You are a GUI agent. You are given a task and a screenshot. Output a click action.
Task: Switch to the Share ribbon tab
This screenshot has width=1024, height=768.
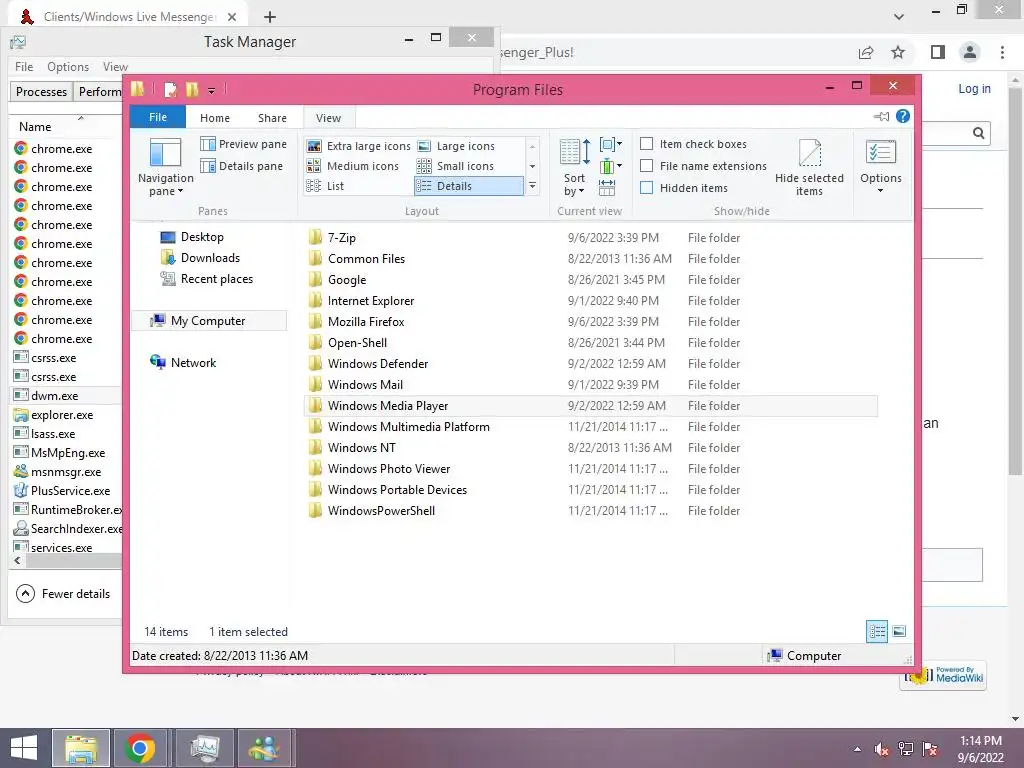(x=272, y=118)
